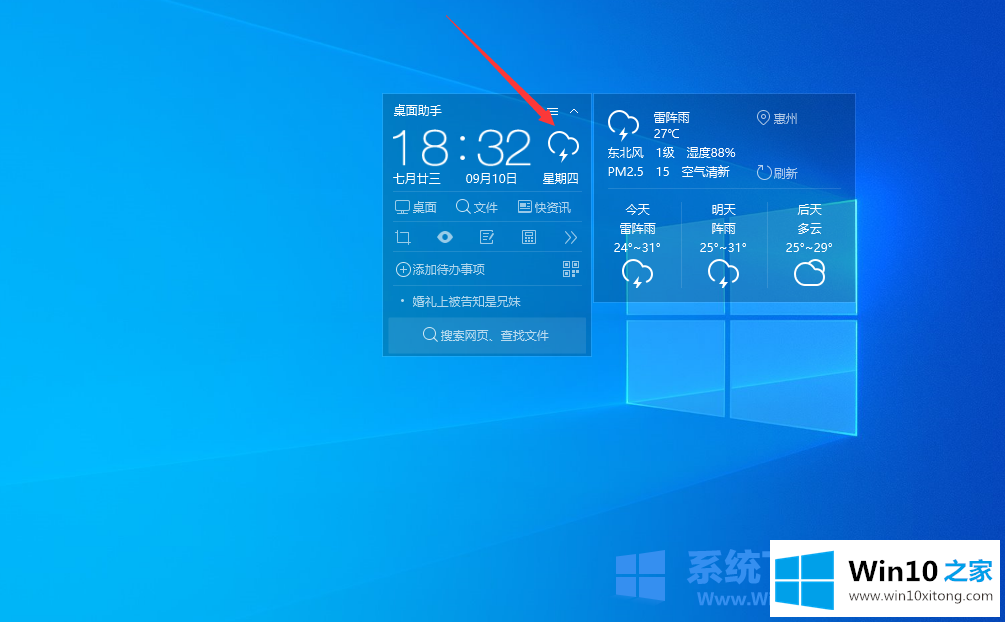Screen dimensions: 1005x622
Task: Change the location 惠州
Action: point(777,119)
